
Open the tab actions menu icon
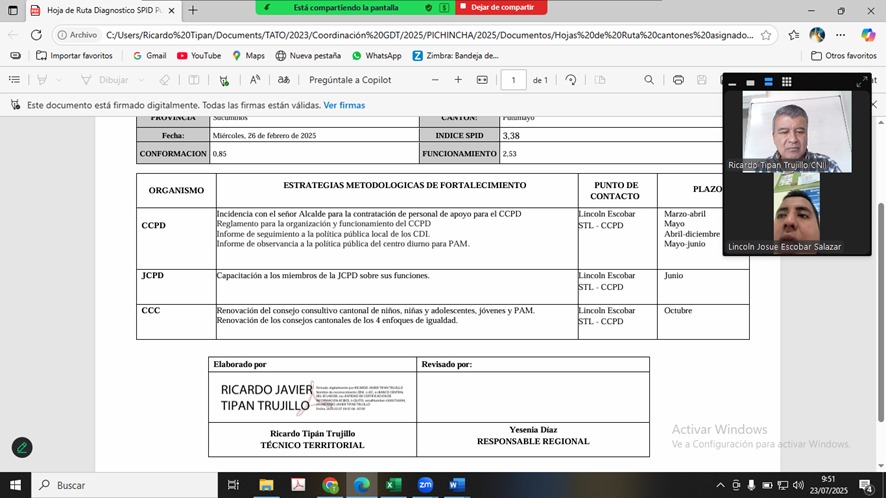tap(12, 10)
